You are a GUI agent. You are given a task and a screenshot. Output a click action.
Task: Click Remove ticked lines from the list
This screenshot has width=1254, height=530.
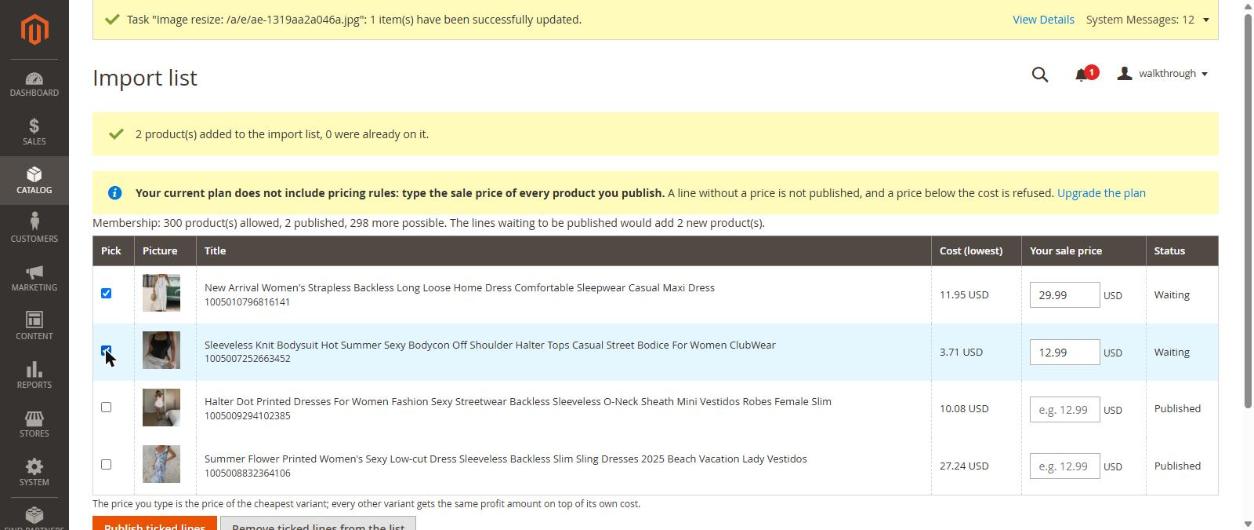(x=318, y=523)
